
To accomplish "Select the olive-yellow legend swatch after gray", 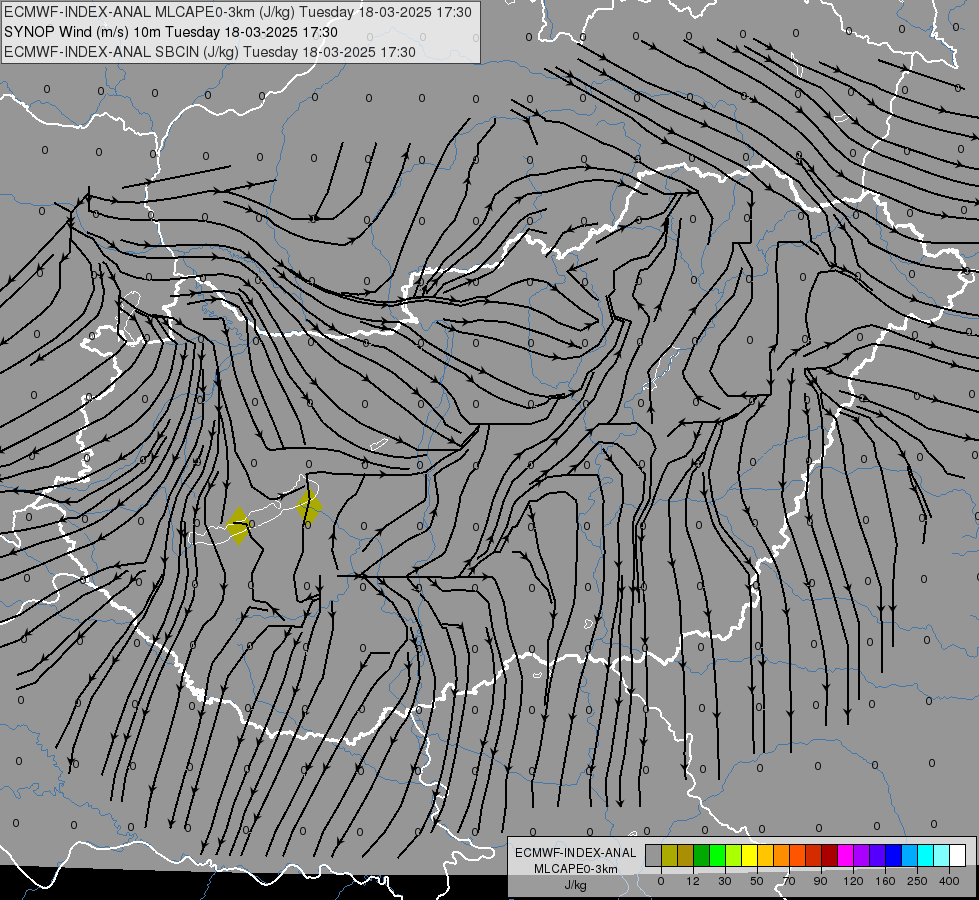I will click(670, 855).
